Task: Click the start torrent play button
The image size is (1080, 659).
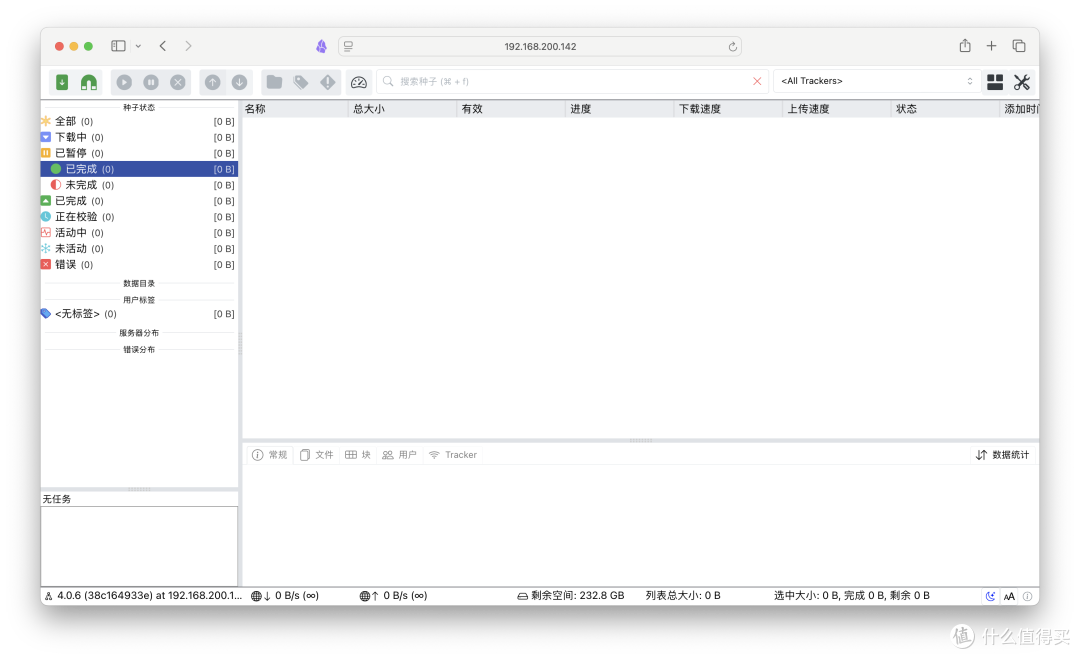Action: pyautogui.click(x=124, y=82)
